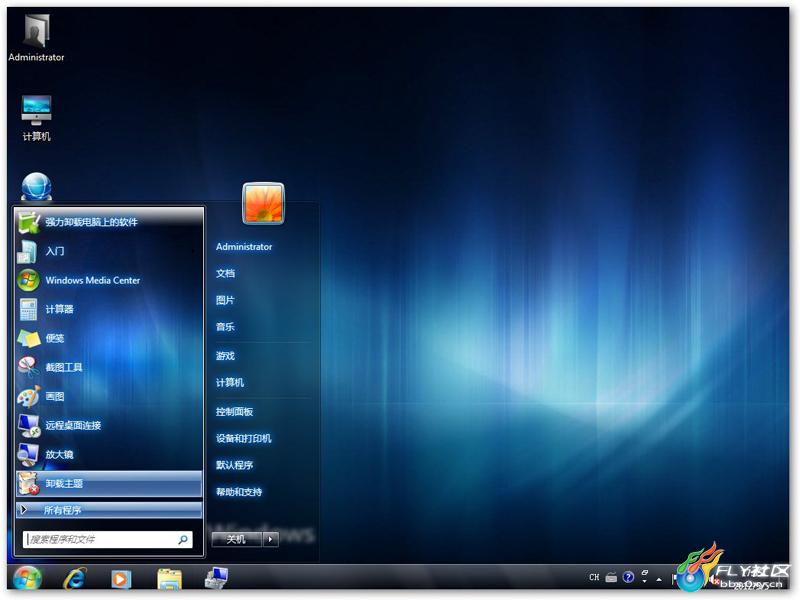Launch Windows Media Player from taskbar

[121, 579]
